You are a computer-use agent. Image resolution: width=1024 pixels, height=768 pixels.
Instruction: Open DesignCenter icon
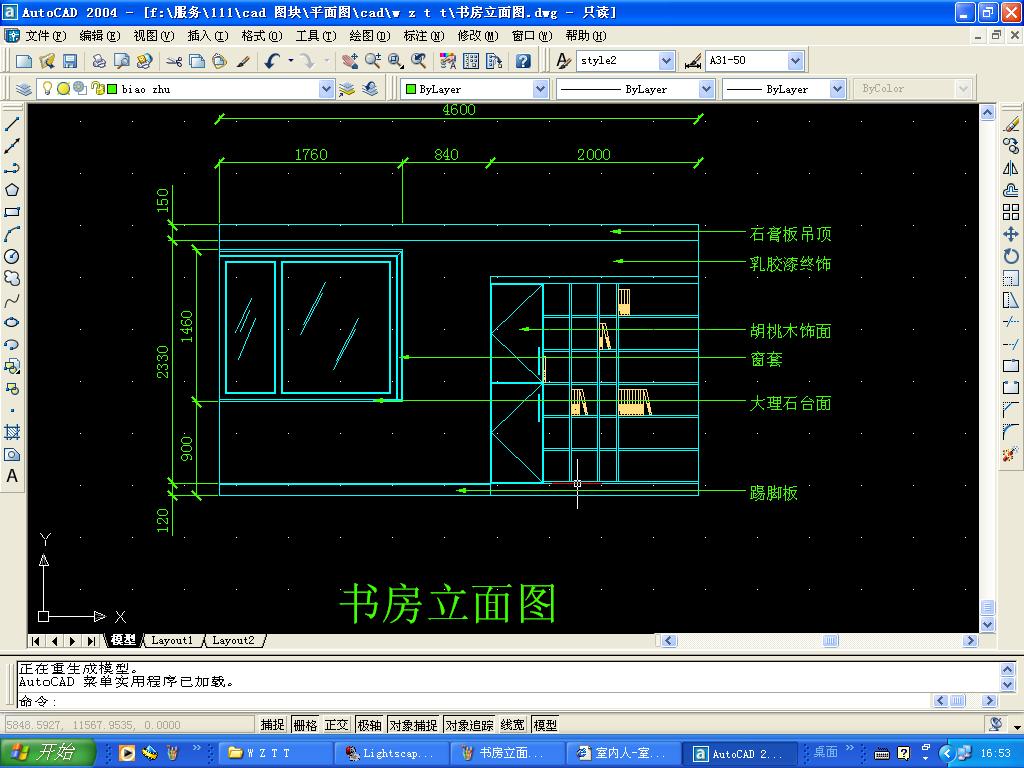[x=471, y=61]
